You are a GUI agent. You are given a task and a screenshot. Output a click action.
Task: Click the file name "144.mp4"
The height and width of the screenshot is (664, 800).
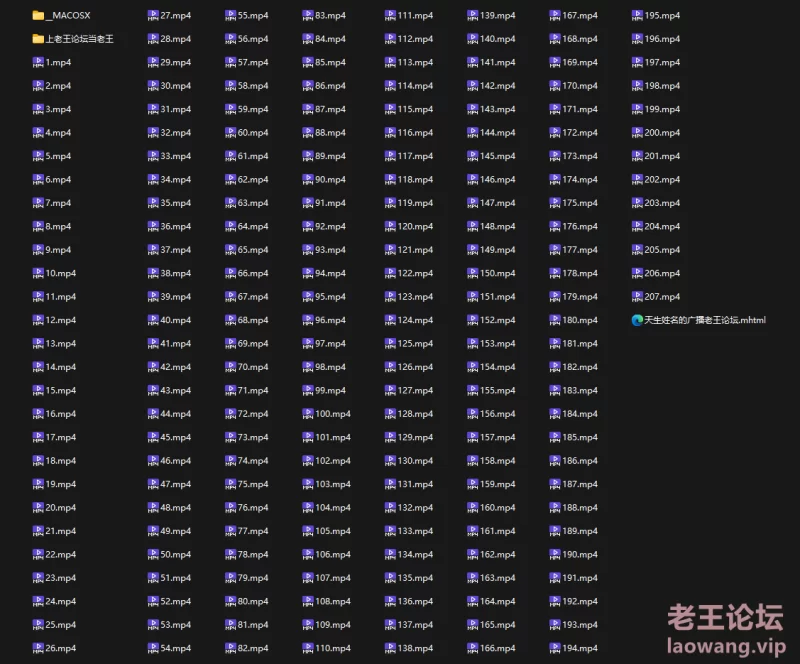[x=497, y=133]
